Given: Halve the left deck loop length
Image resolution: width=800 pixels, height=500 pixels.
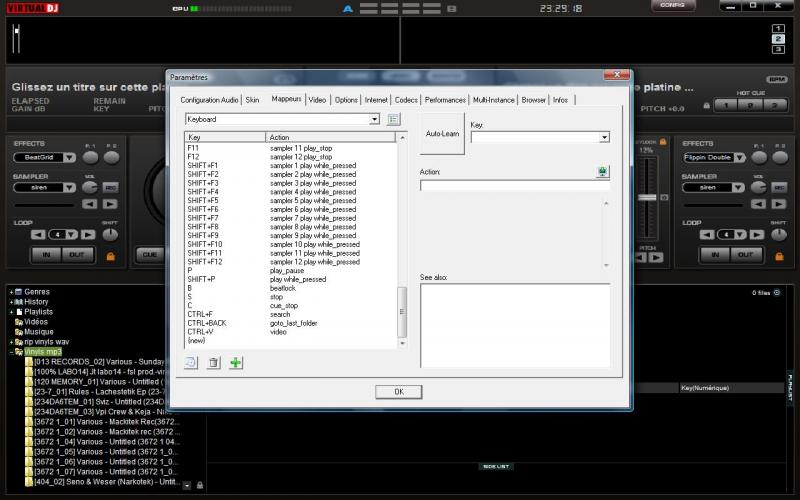Looking at the screenshot, I should [x=38, y=235].
